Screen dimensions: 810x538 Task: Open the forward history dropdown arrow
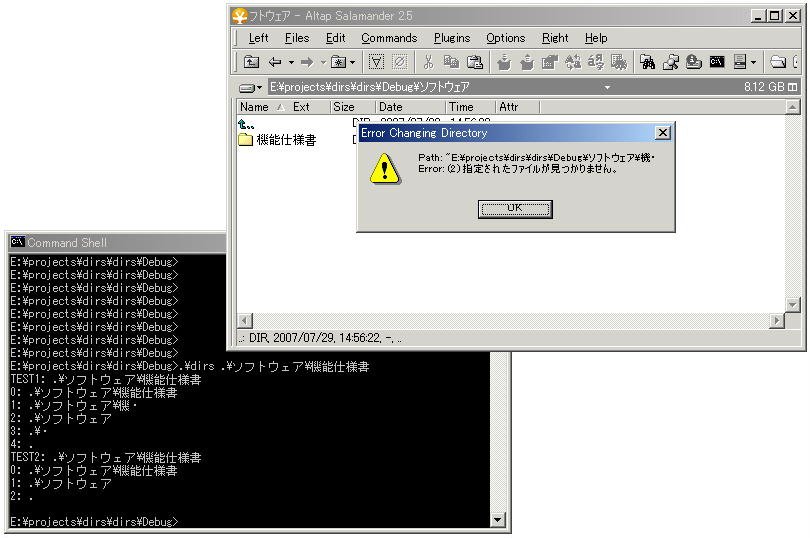pyautogui.click(x=323, y=63)
